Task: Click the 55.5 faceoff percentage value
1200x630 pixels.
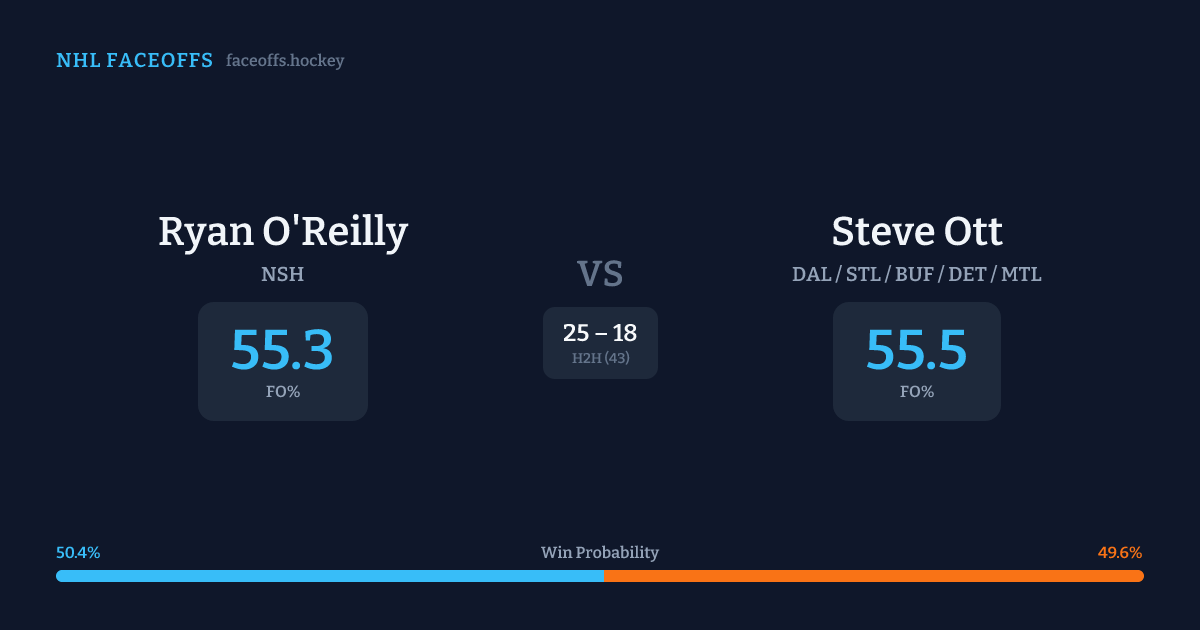Action: (x=917, y=350)
